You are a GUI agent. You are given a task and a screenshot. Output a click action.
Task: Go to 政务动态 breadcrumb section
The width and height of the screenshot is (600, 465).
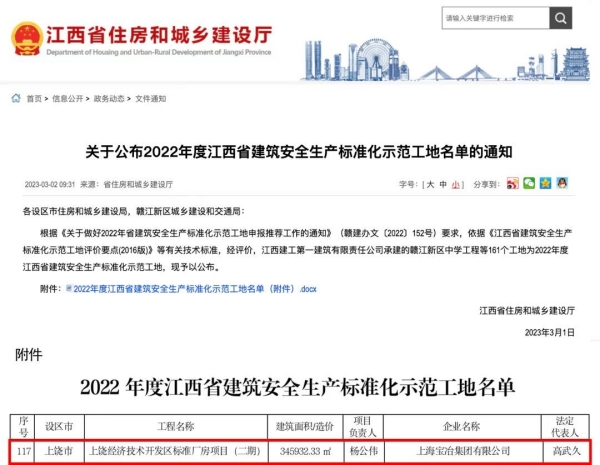(x=109, y=99)
